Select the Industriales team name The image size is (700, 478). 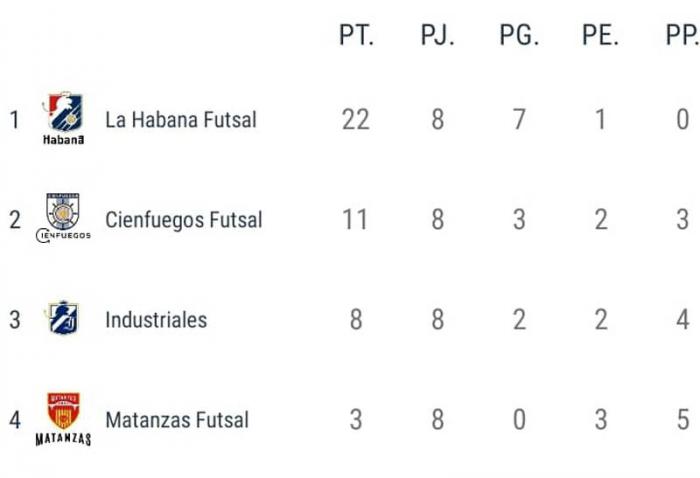[x=156, y=320]
